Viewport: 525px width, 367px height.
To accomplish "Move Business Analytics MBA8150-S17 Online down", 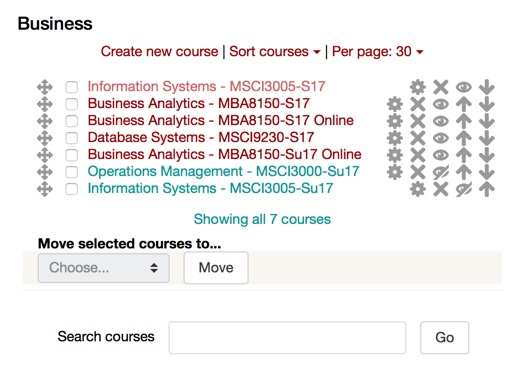I will pos(486,121).
